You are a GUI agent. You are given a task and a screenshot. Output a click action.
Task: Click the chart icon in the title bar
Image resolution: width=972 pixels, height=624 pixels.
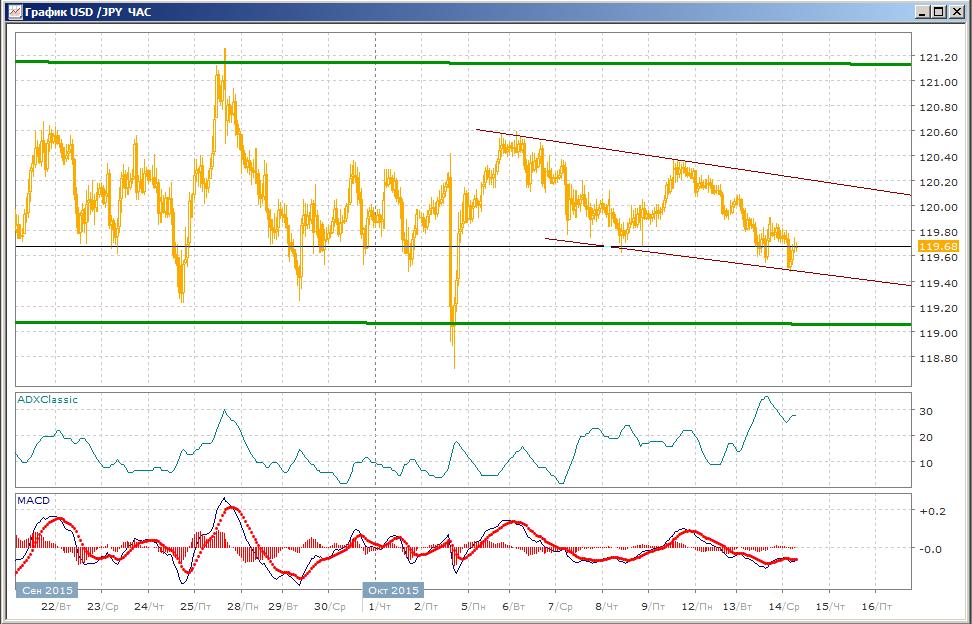click(x=15, y=12)
